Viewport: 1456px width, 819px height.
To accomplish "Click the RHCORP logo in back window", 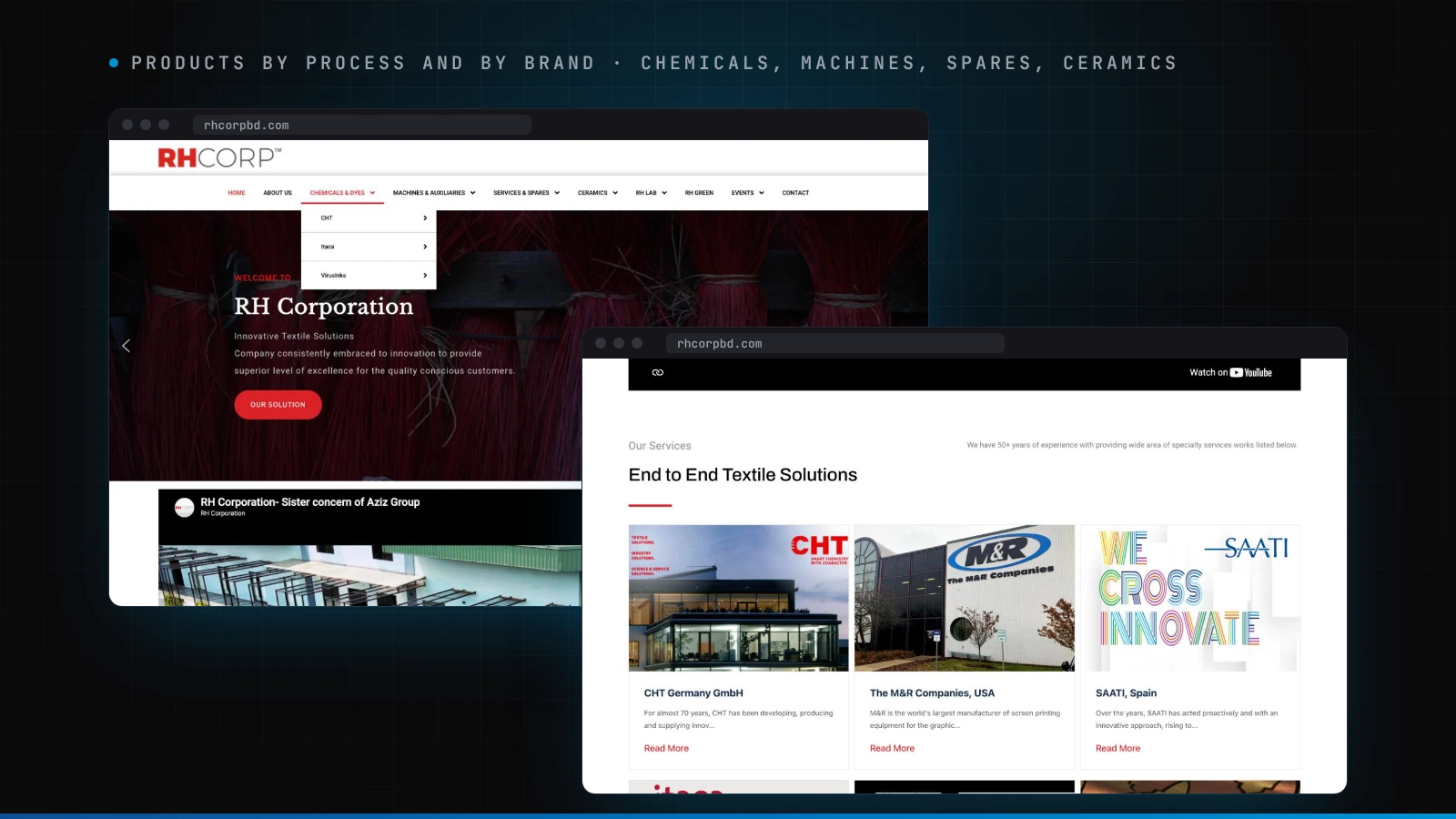I will click(x=219, y=157).
